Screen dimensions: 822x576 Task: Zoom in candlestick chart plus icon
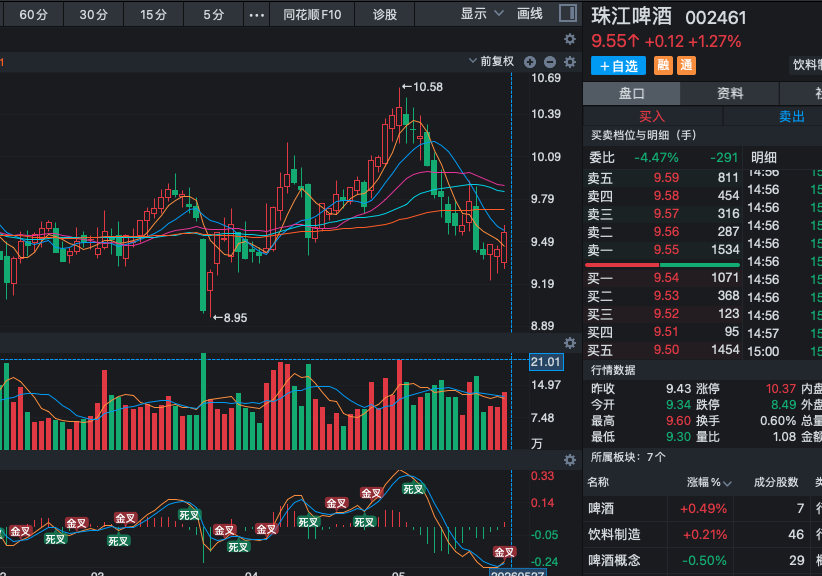coord(530,62)
